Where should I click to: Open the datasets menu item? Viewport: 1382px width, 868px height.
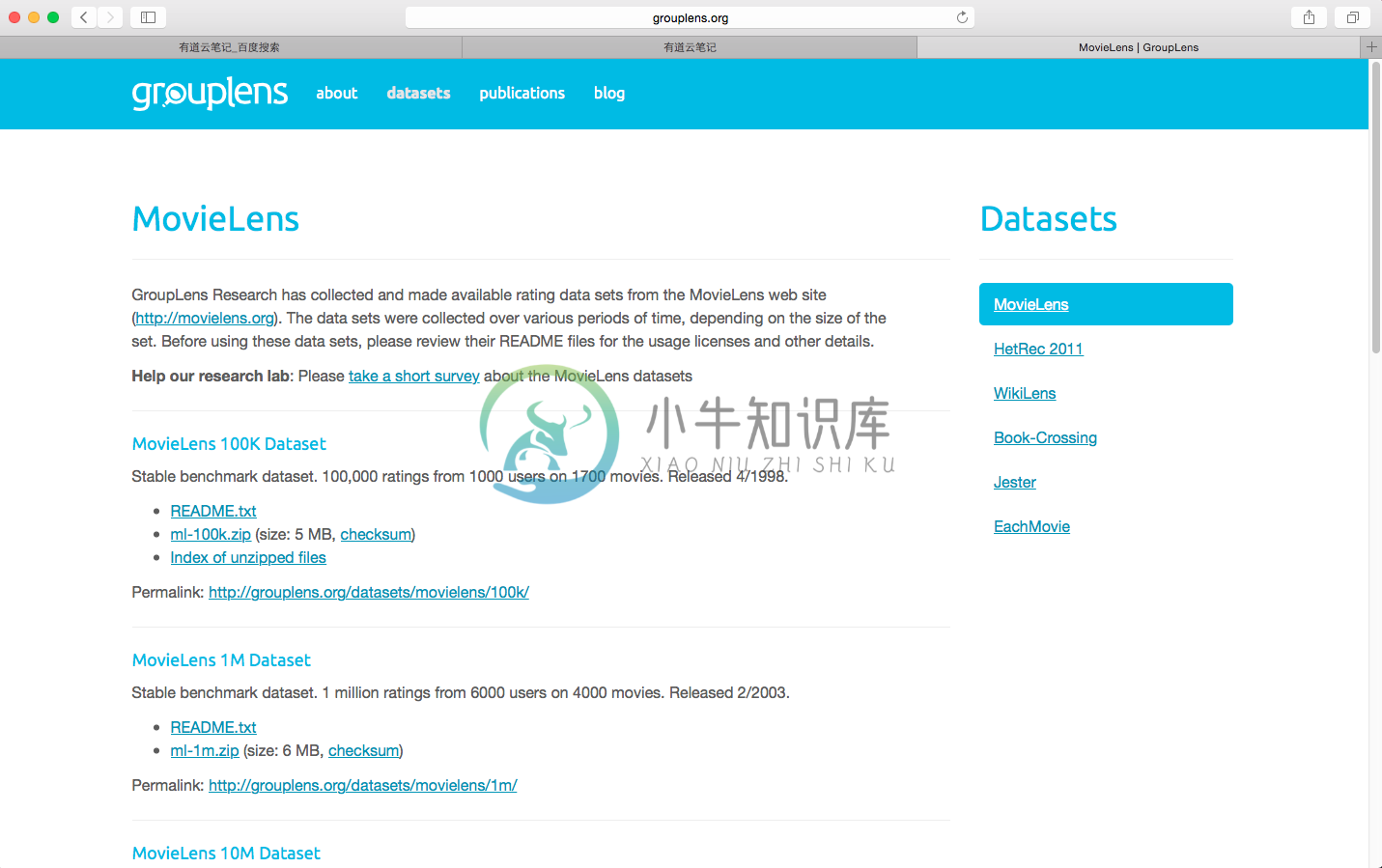click(x=418, y=93)
